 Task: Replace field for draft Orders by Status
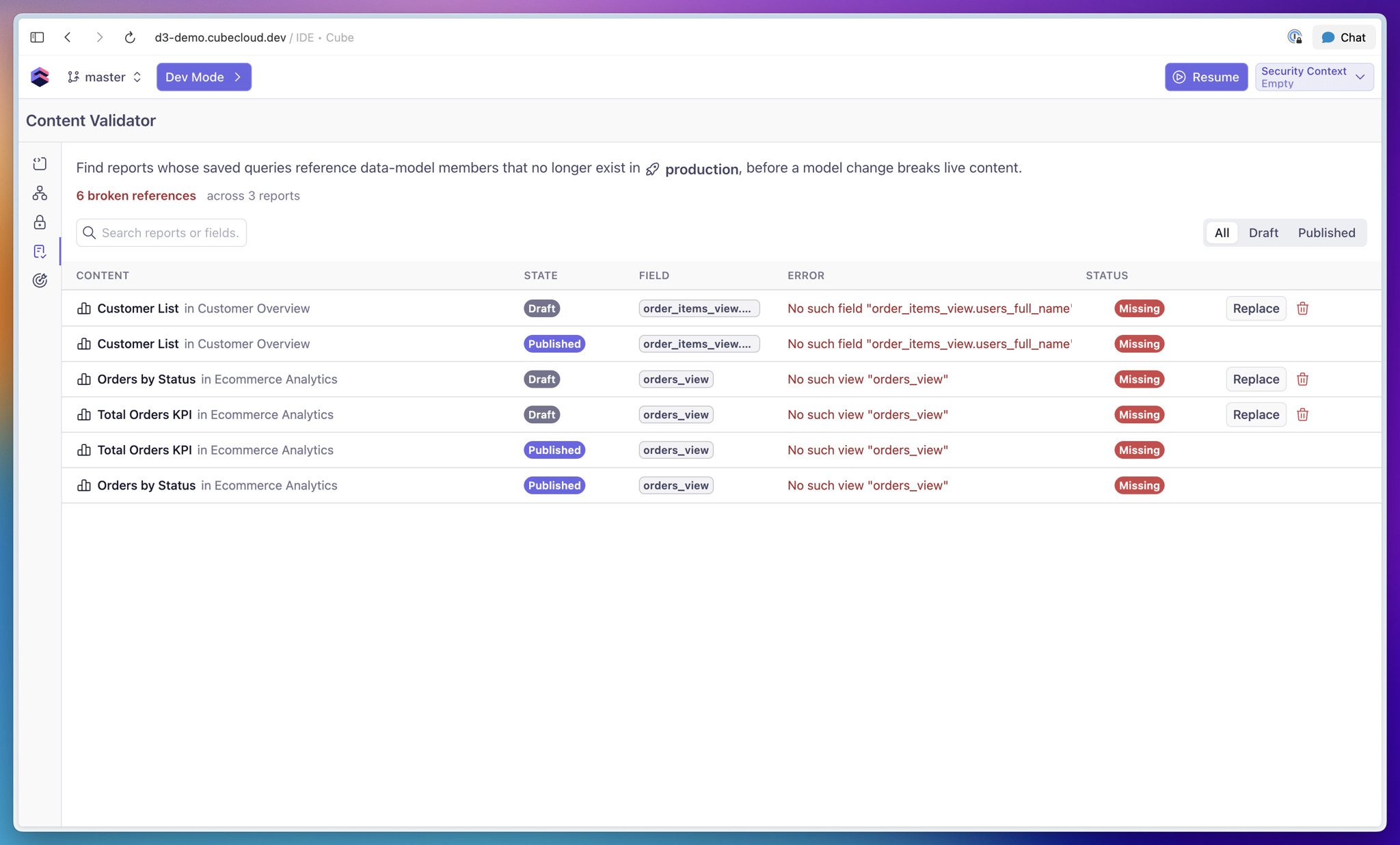(1256, 379)
